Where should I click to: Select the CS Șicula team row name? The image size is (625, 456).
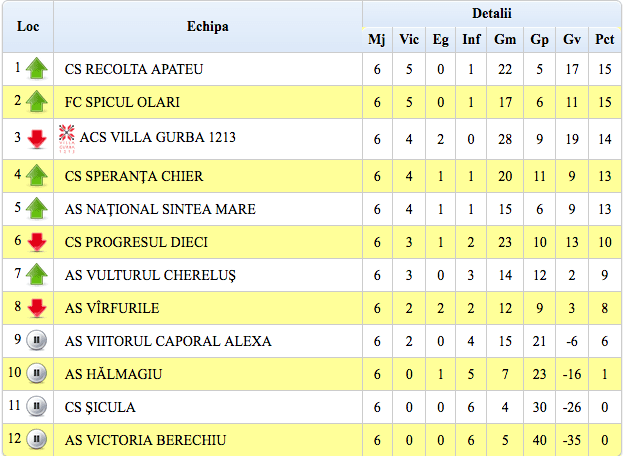pyautogui.click(x=100, y=407)
